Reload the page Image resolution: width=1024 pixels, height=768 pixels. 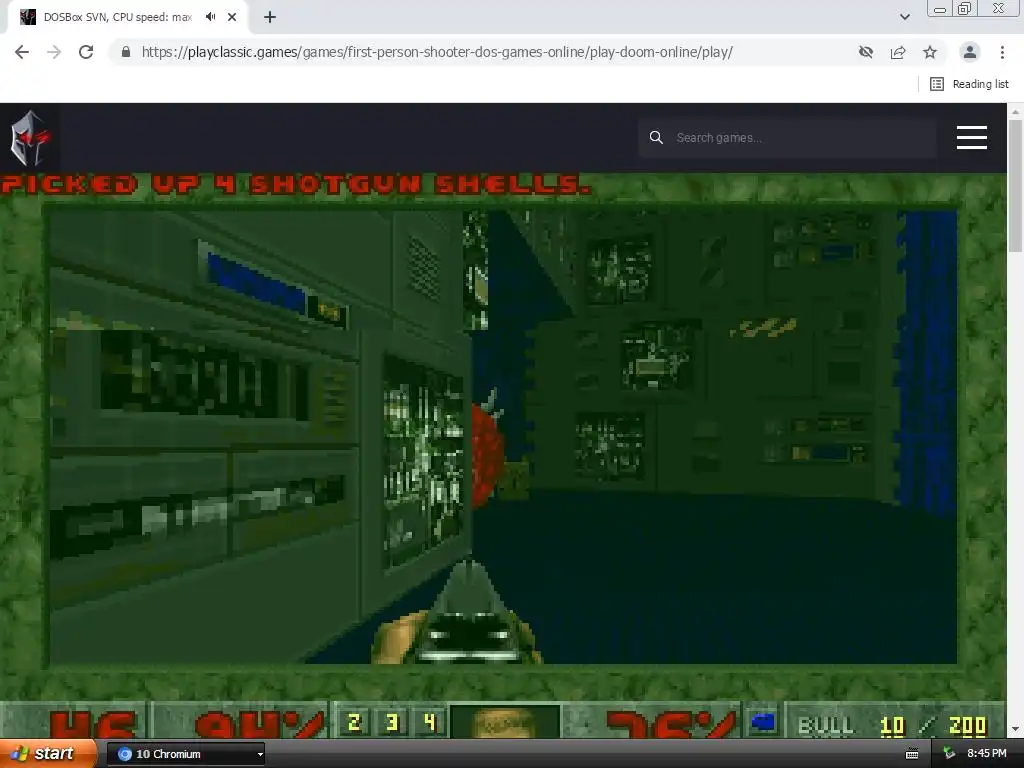86,52
